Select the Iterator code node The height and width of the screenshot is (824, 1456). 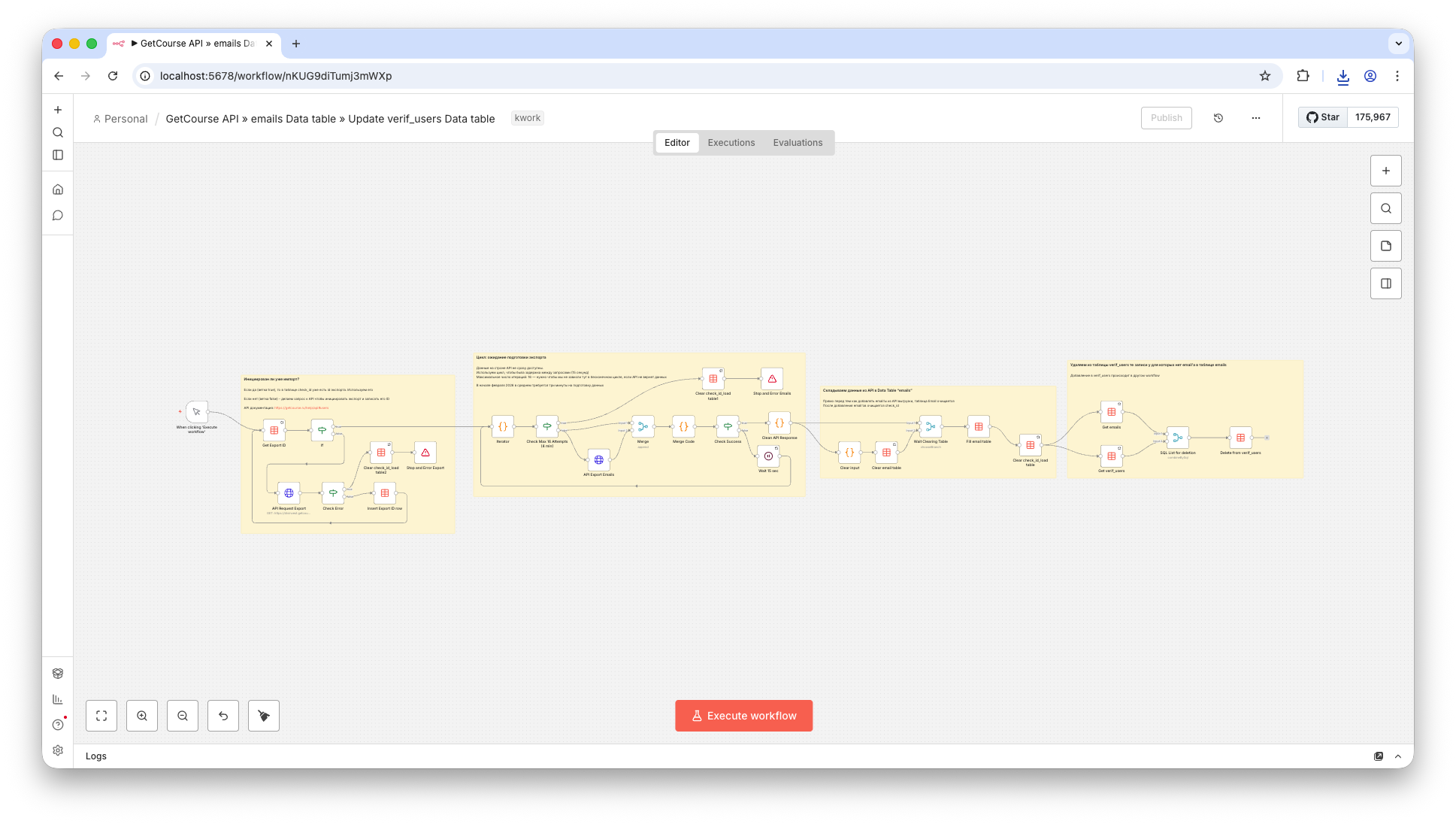point(503,426)
